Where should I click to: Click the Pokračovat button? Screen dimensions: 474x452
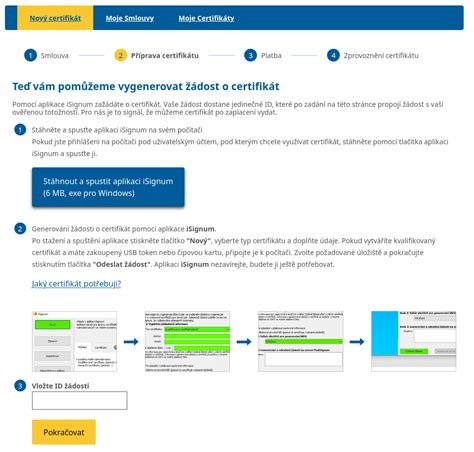64,432
